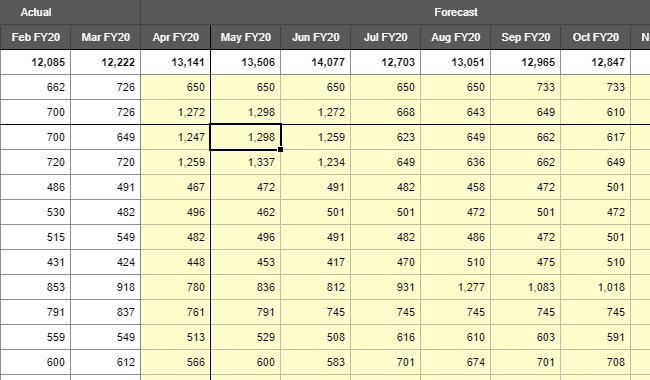The image size is (650, 380).
Task: Click the Aug FY20 column header
Action: (x=456, y=37)
